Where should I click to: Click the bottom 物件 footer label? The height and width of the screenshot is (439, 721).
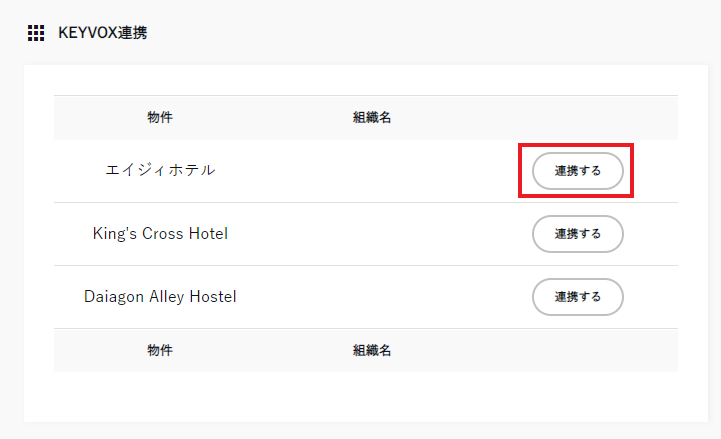coord(160,350)
